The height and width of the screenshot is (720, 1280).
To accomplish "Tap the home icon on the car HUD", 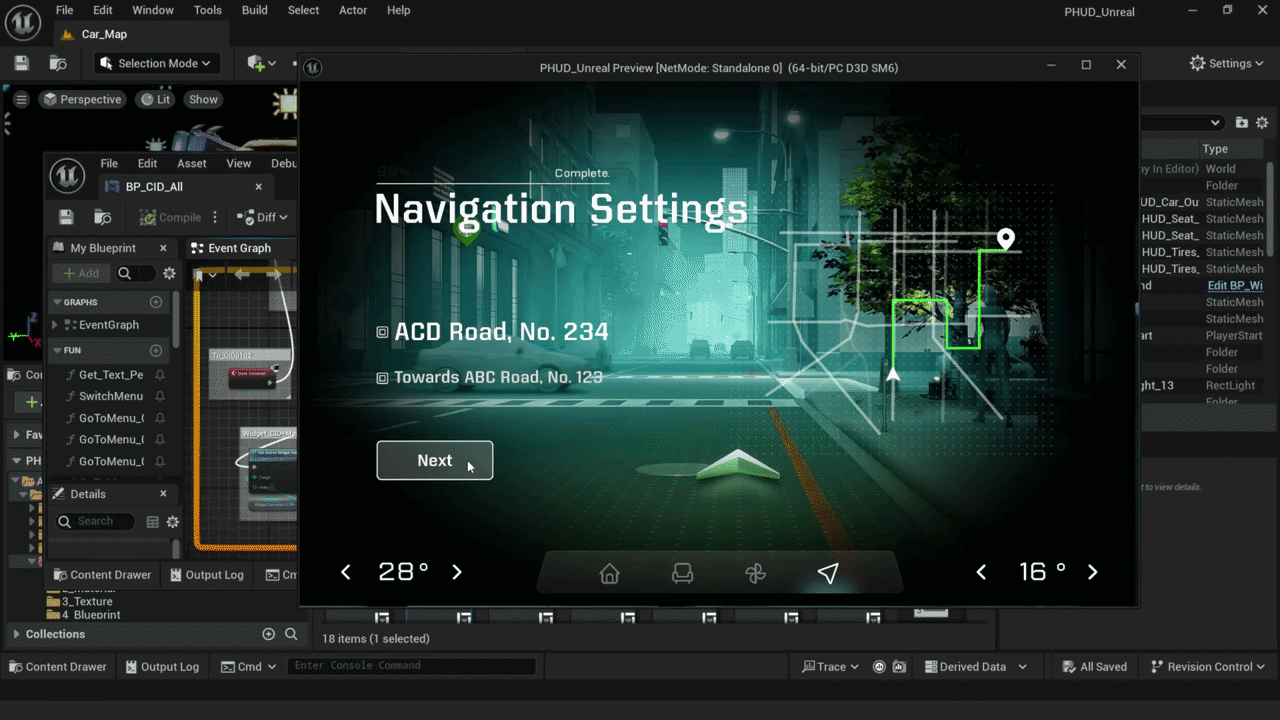I will pyautogui.click(x=609, y=572).
